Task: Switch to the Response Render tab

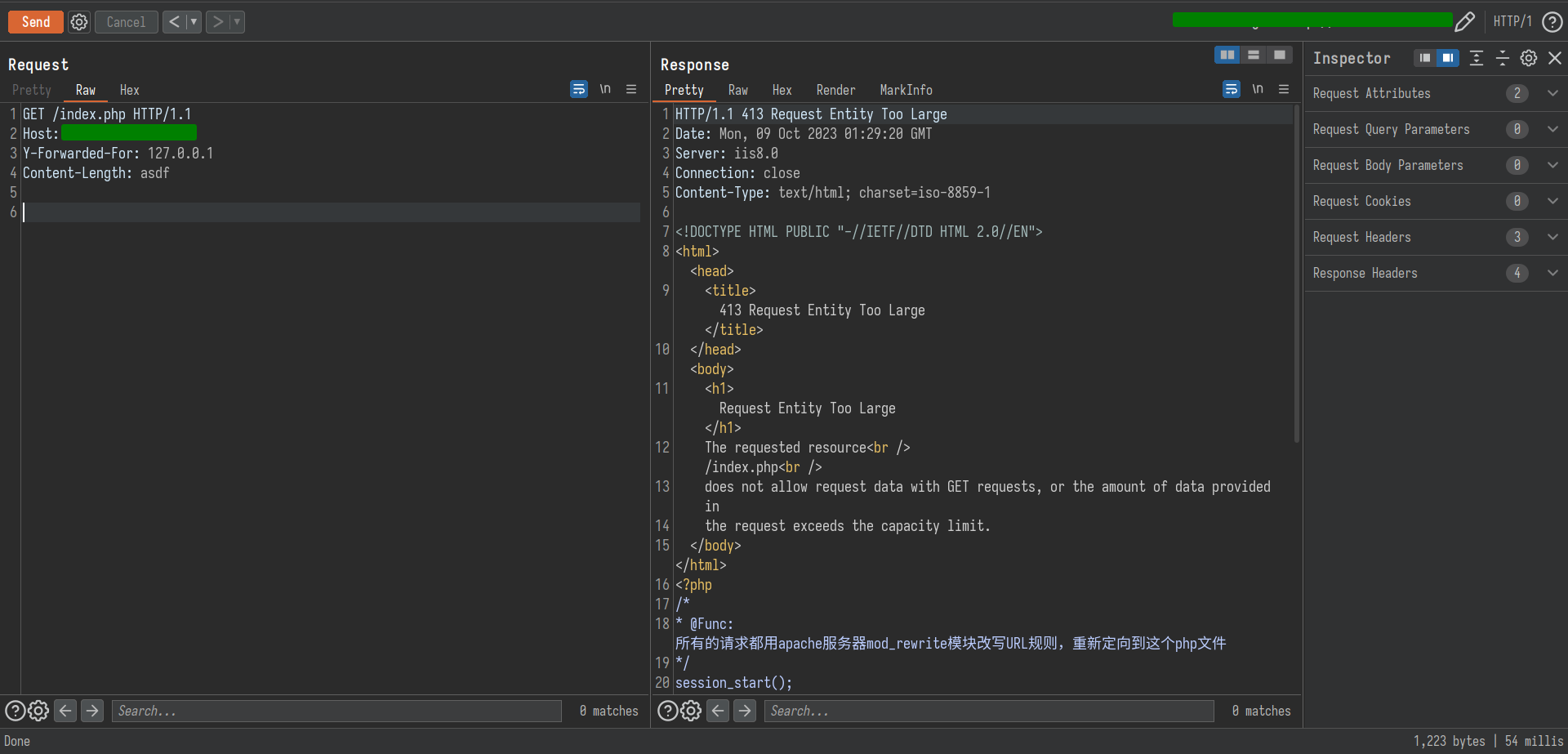Action: click(835, 90)
